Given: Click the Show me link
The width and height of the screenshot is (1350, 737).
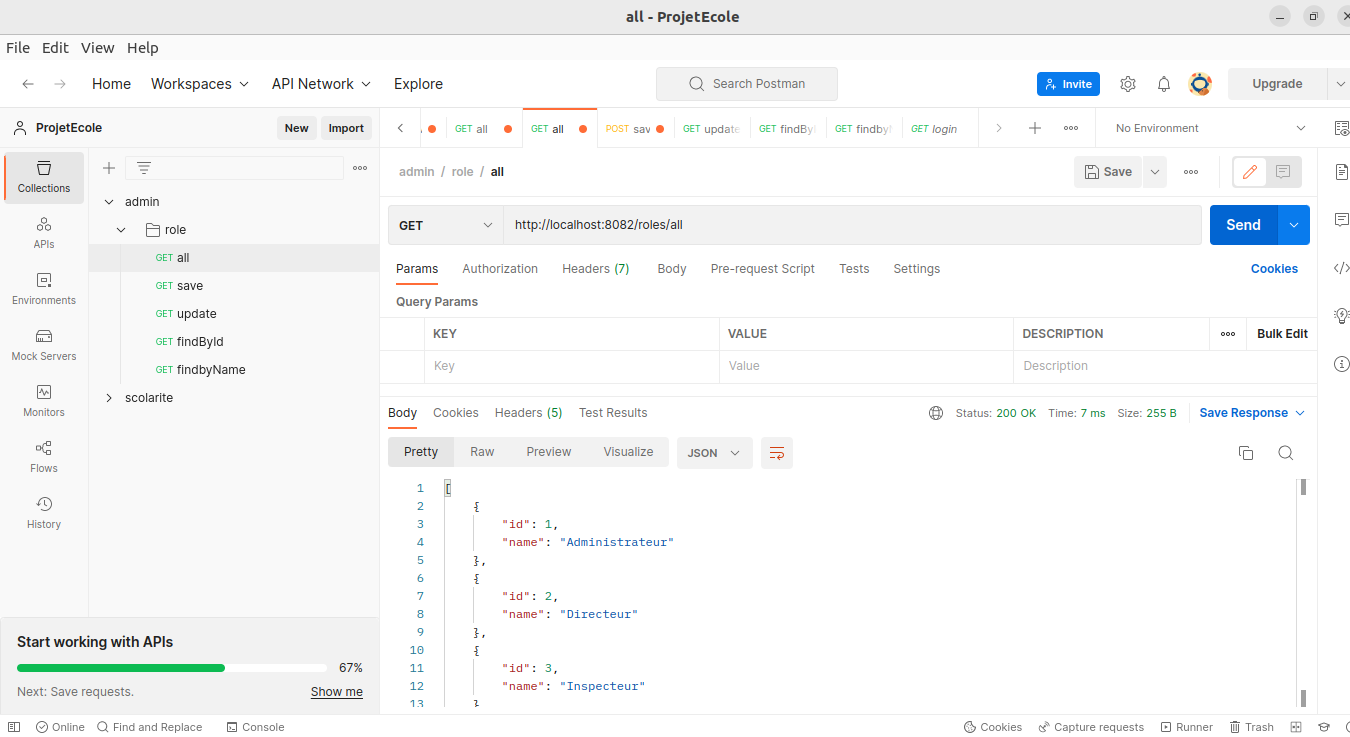Looking at the screenshot, I should pos(337,692).
